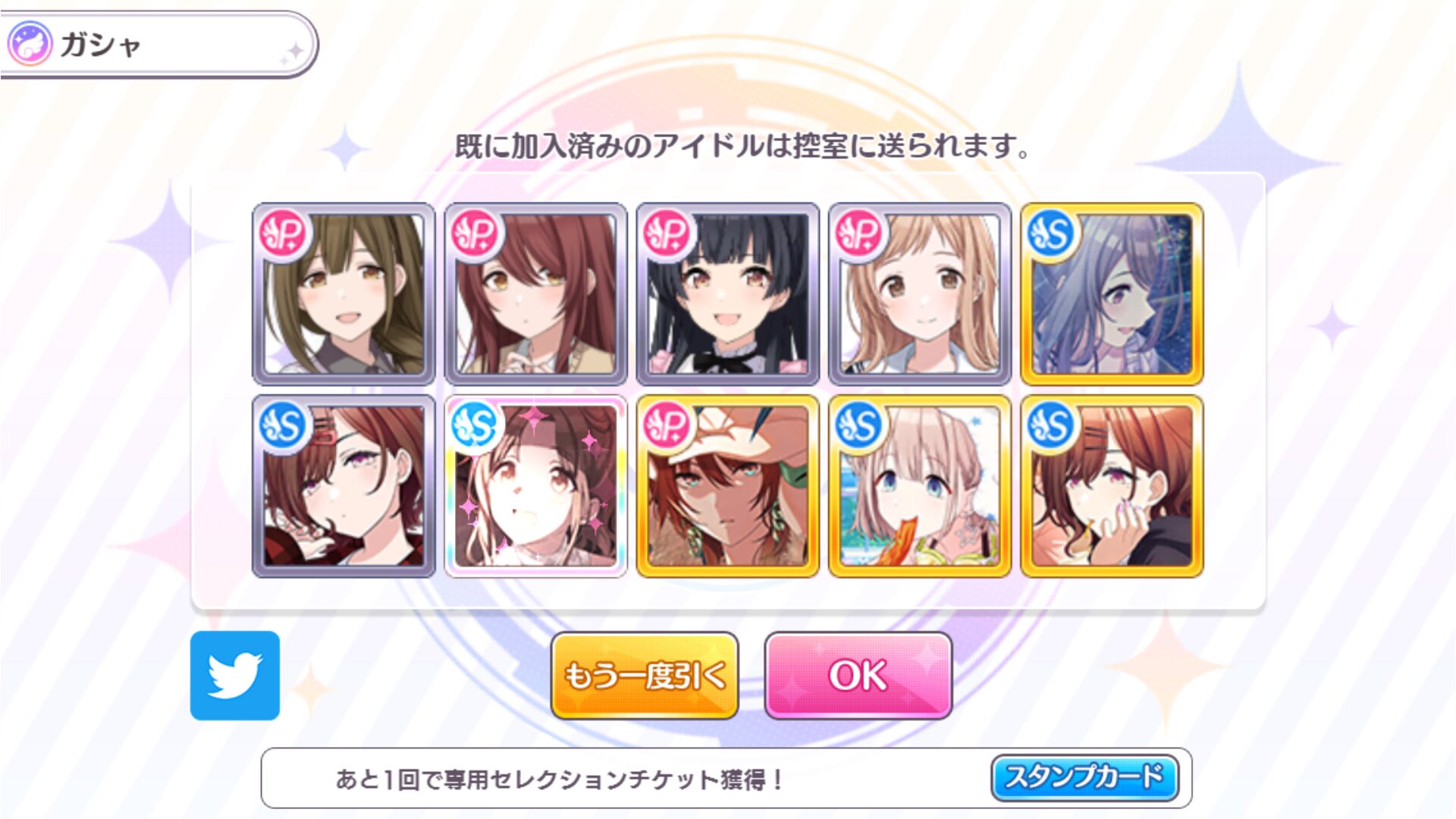Screen dimensions: 1456x819
Task: Select the gold-framed brown-haired idol eating card
Action: (1112, 486)
